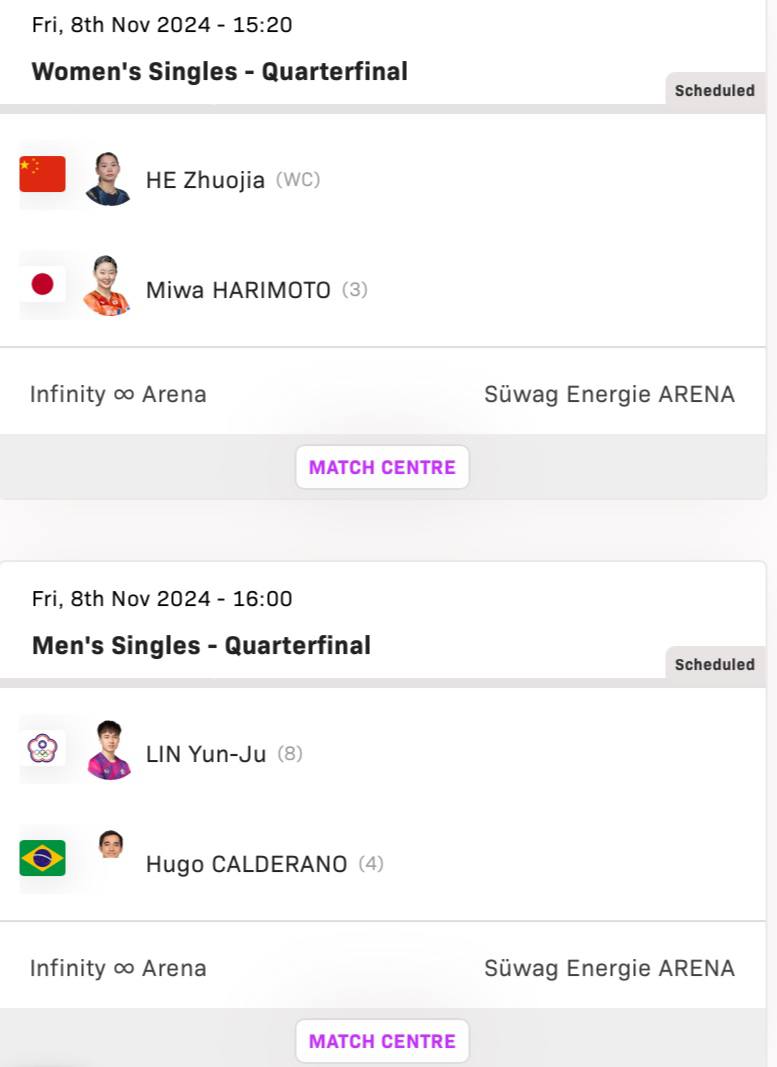Click Süwag Energie ARENA in the women's match

coord(610,395)
